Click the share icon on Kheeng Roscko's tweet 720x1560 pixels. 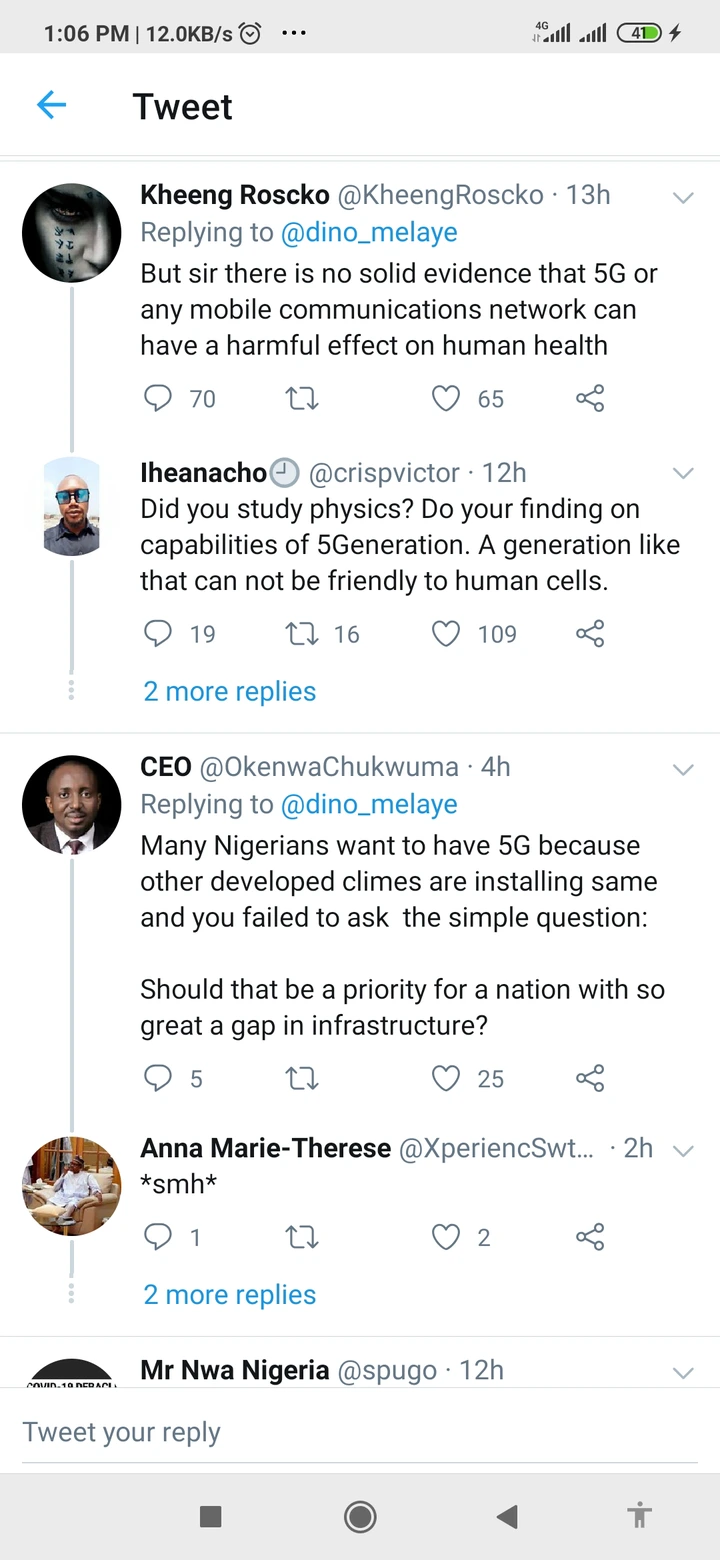pos(589,398)
